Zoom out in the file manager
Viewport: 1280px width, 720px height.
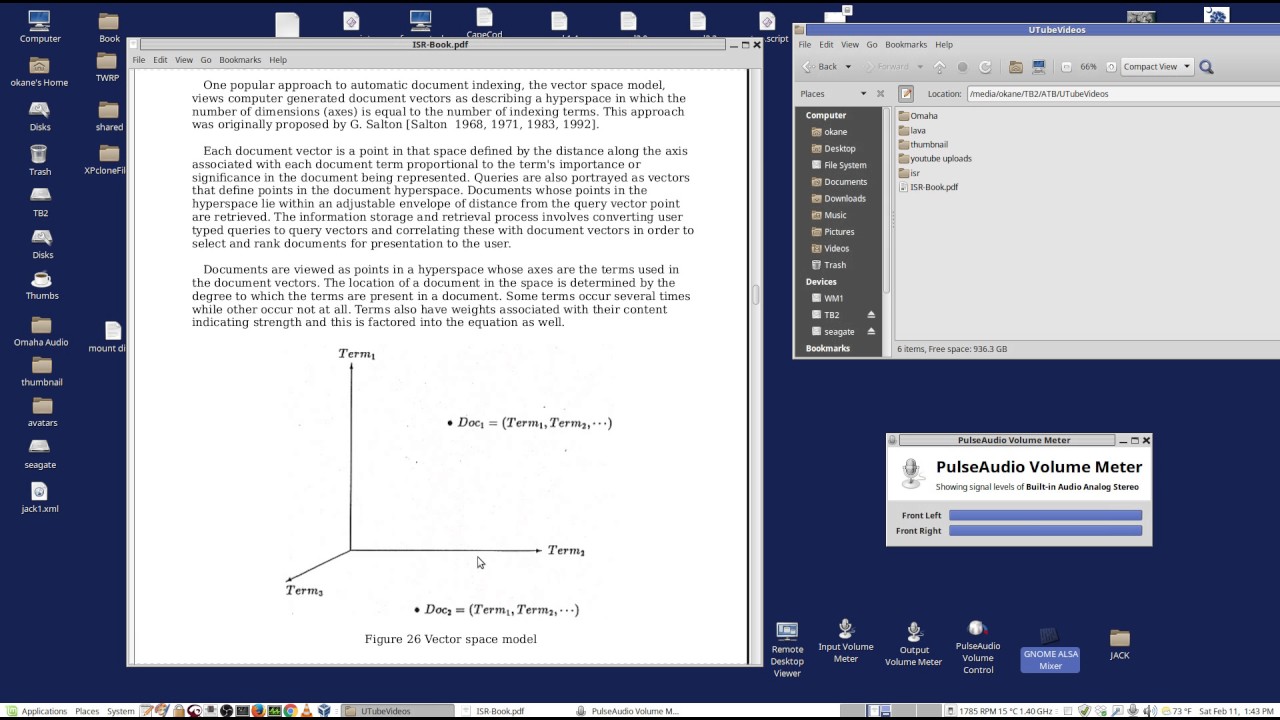click(1066, 67)
